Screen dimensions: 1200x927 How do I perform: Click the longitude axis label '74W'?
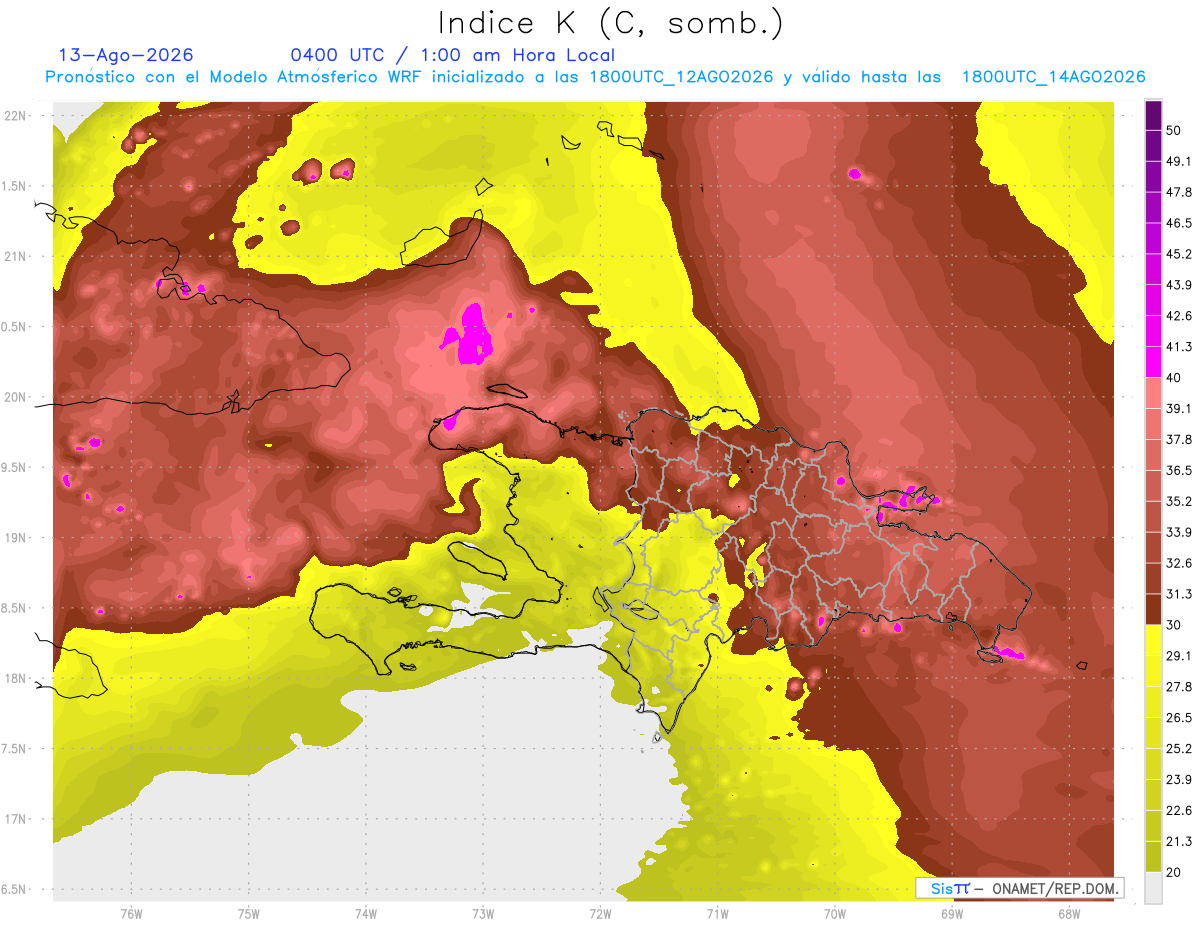tap(366, 912)
